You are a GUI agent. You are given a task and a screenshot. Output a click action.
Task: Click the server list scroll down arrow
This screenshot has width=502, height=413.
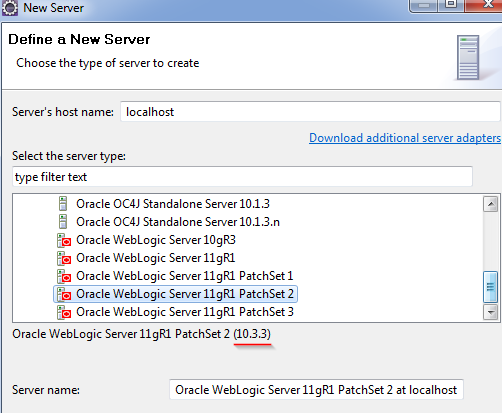pos(490,312)
